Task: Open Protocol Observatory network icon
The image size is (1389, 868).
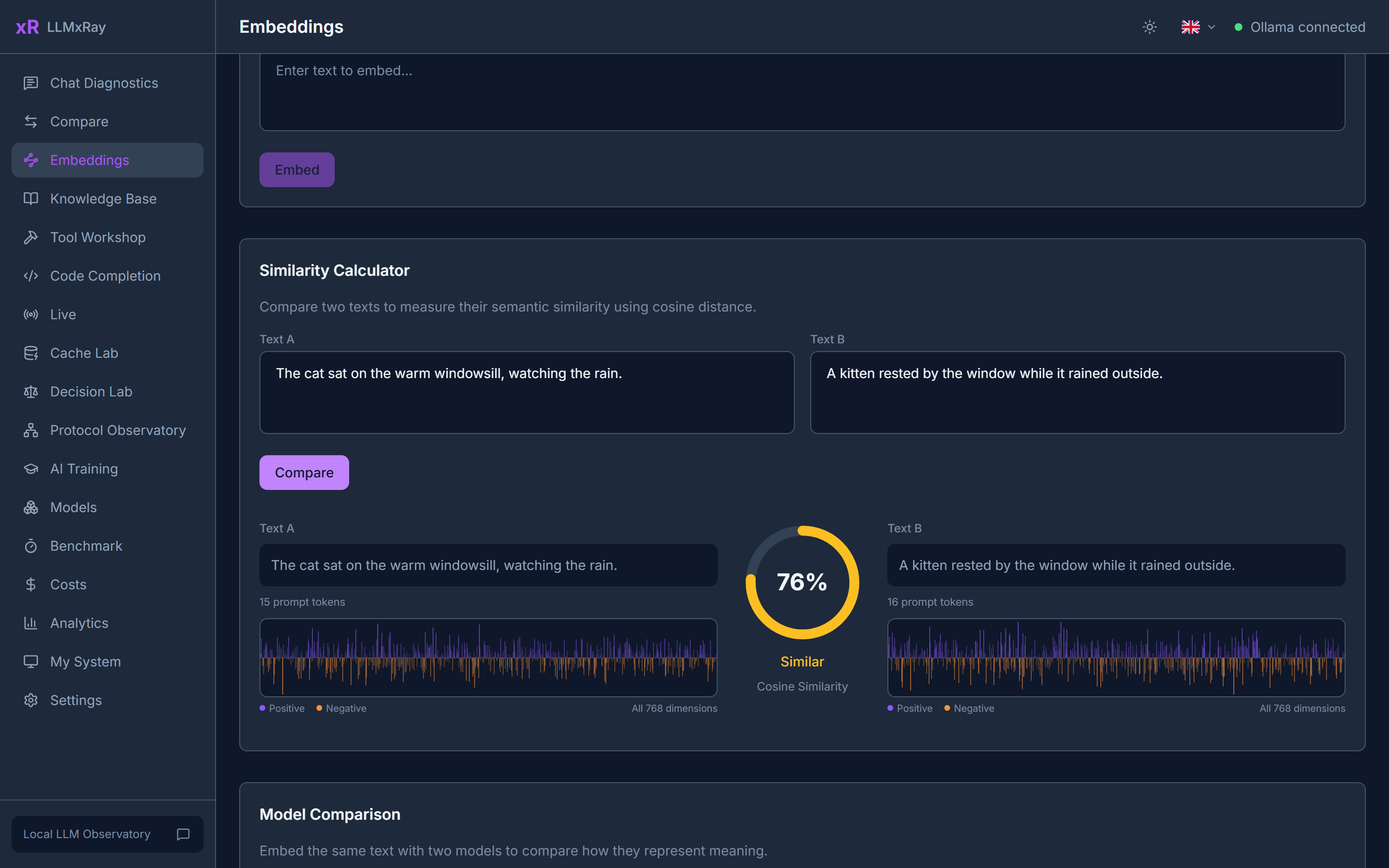Action: (30, 430)
